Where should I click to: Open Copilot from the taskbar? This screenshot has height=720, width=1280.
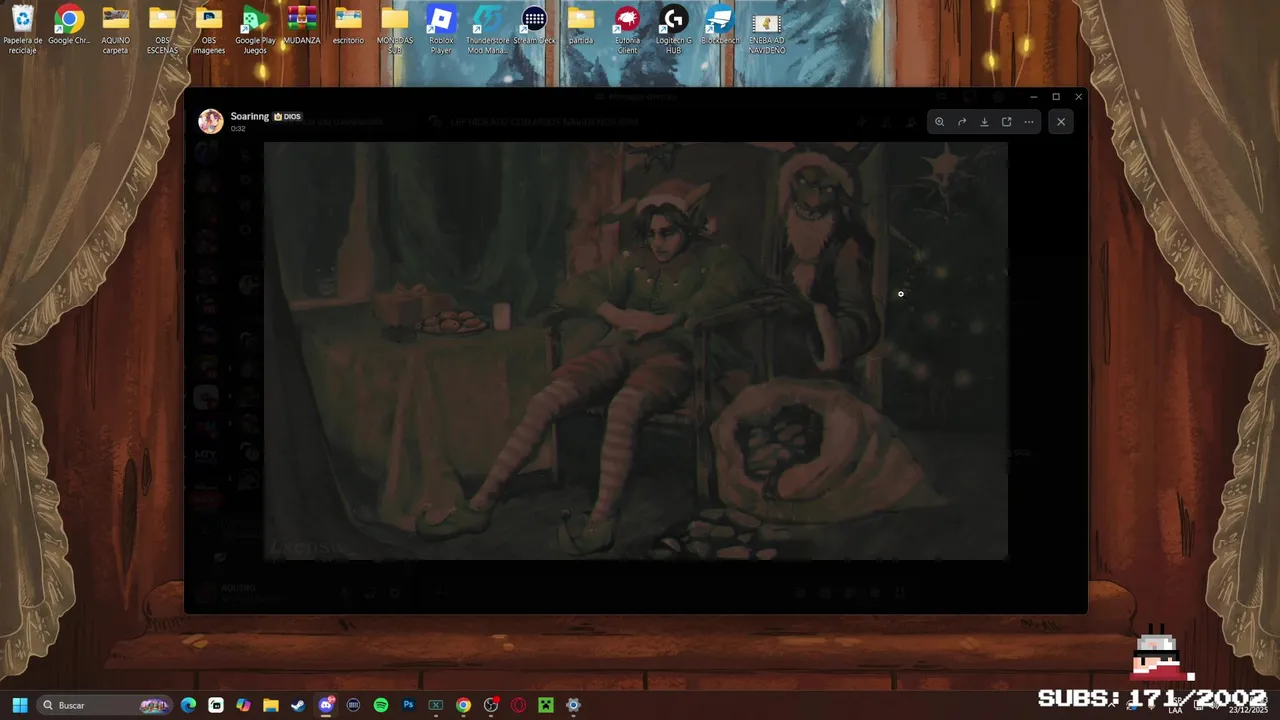243,705
